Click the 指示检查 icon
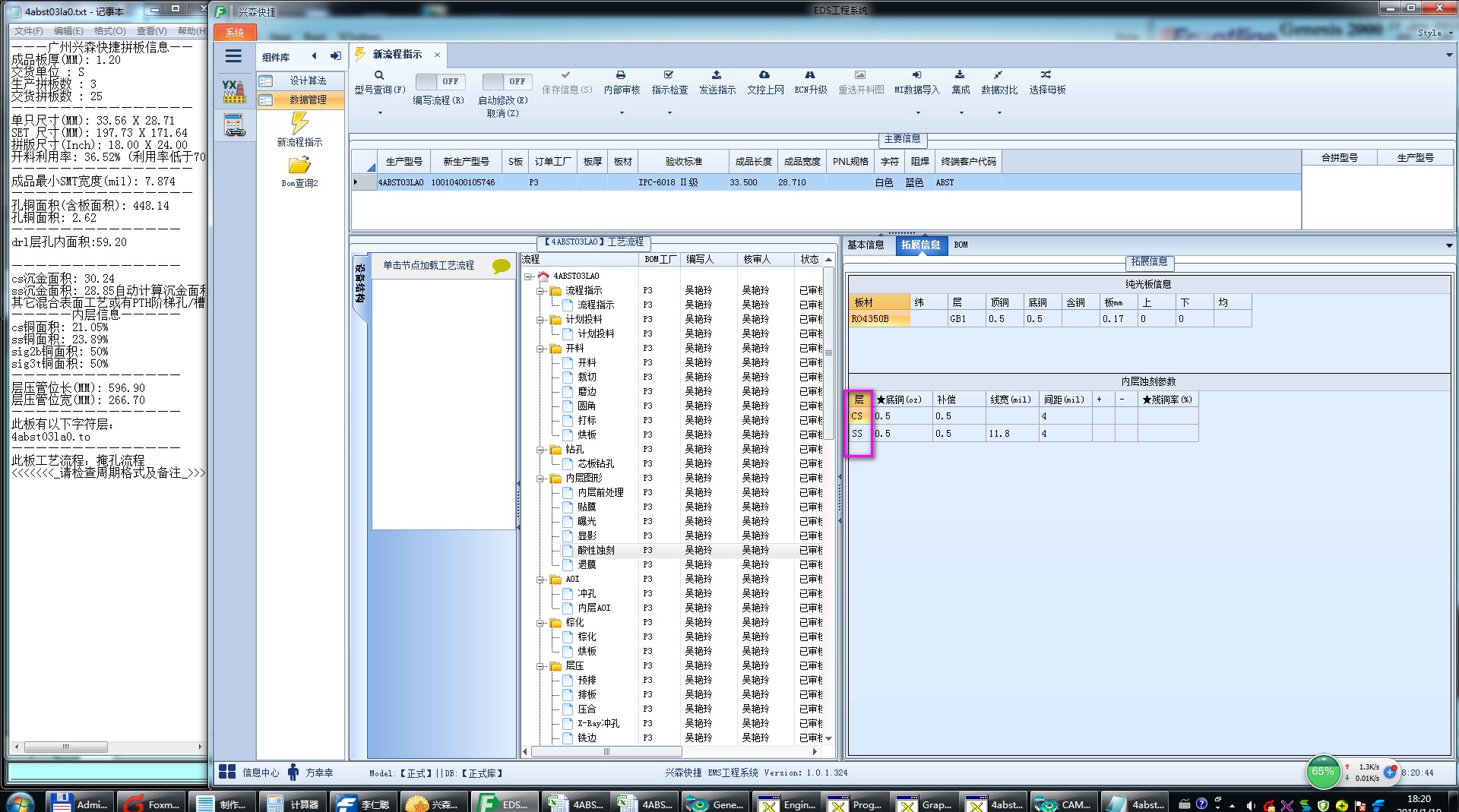Viewport: 1459px width, 812px height. [x=669, y=75]
